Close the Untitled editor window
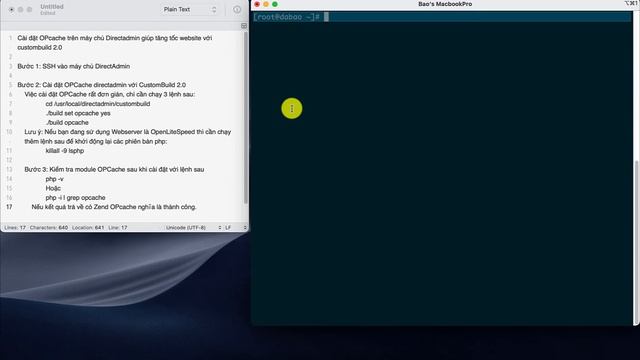 coord(11,9)
